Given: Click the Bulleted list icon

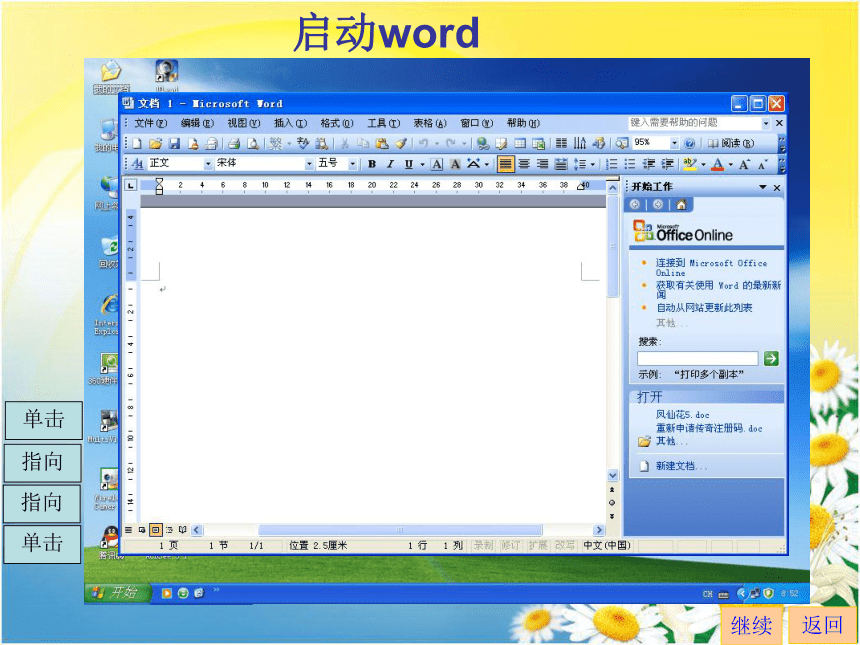Looking at the screenshot, I should (x=630, y=164).
